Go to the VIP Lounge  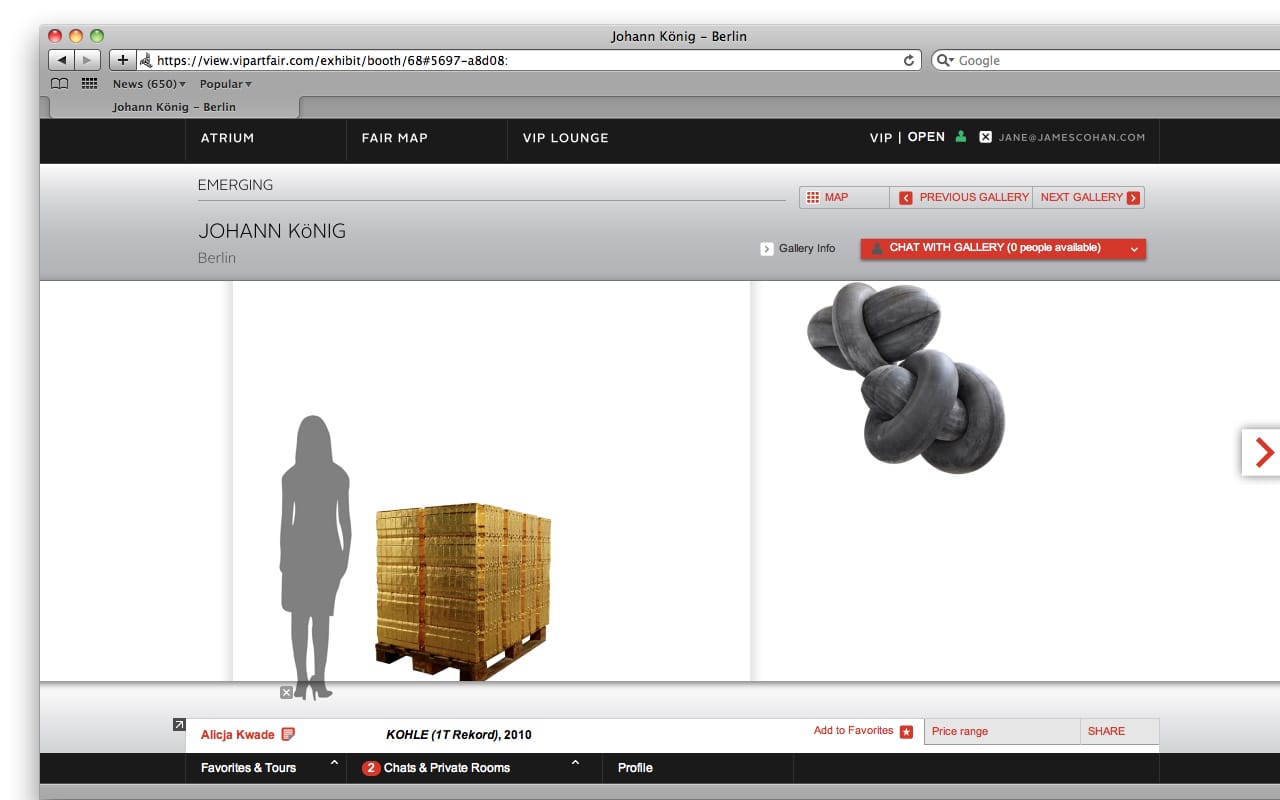(565, 138)
